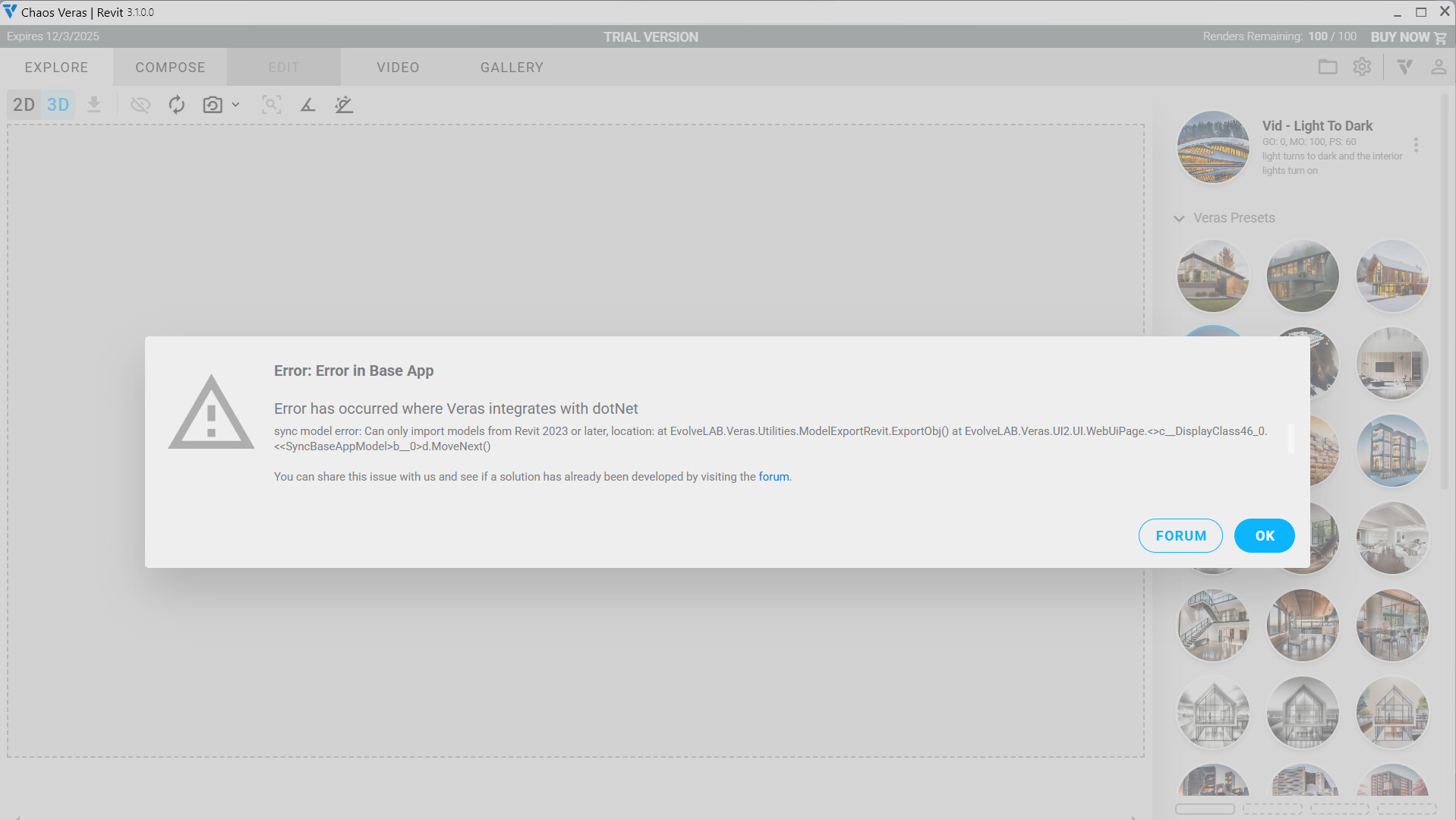Open the settings gear icon
1456x820 pixels.
1362,67
